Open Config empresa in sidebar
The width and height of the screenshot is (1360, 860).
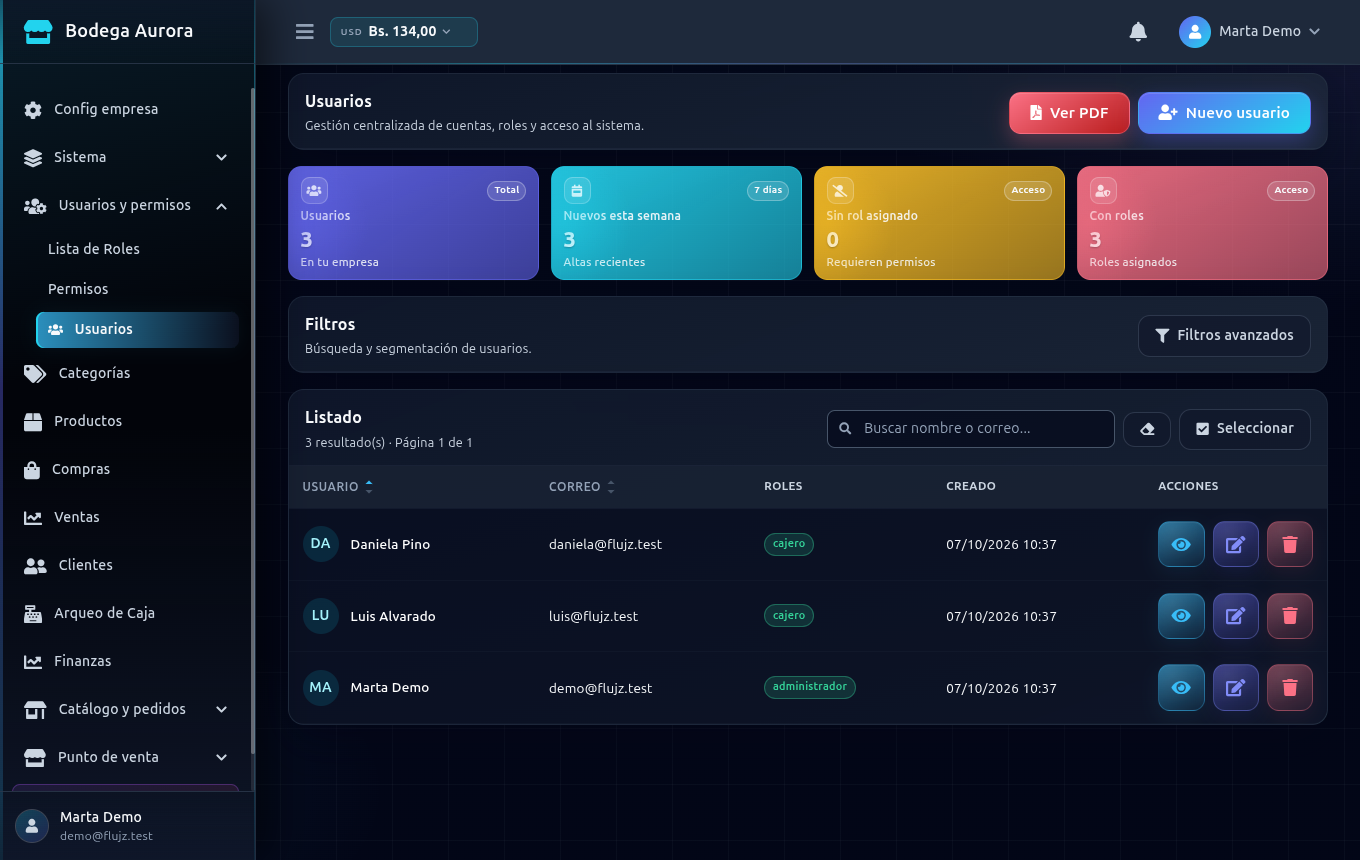(126, 109)
